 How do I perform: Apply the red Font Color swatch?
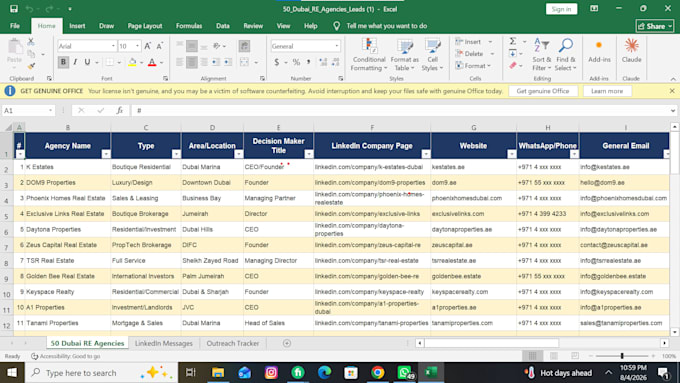(x=152, y=62)
